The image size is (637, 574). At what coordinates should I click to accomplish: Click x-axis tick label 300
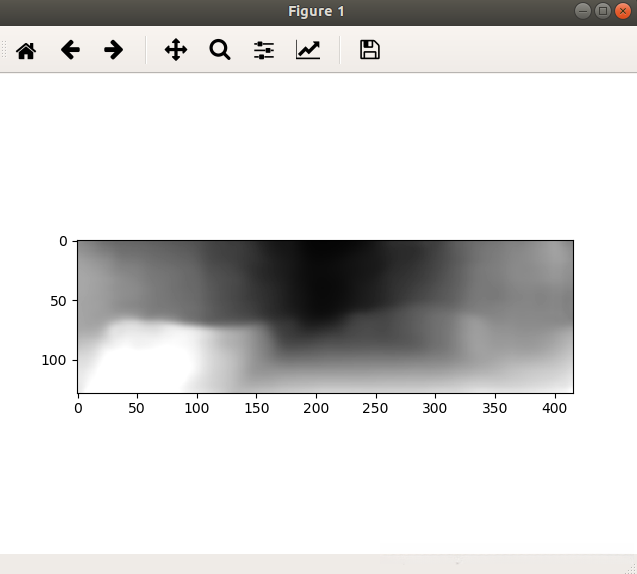point(435,408)
